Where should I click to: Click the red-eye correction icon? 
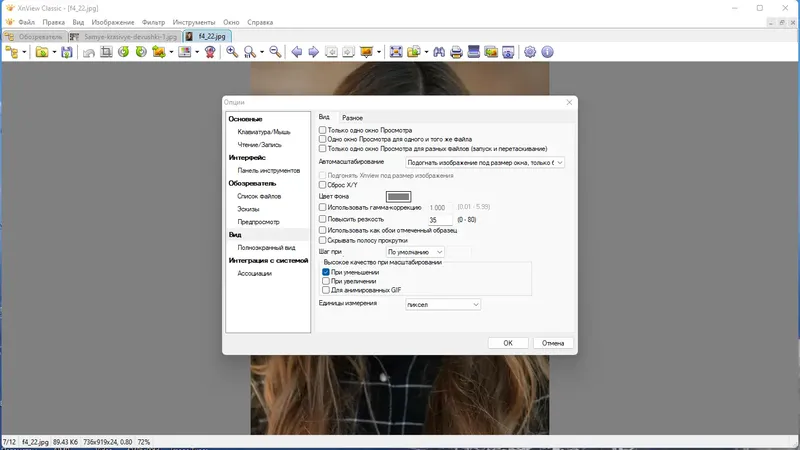[210, 52]
